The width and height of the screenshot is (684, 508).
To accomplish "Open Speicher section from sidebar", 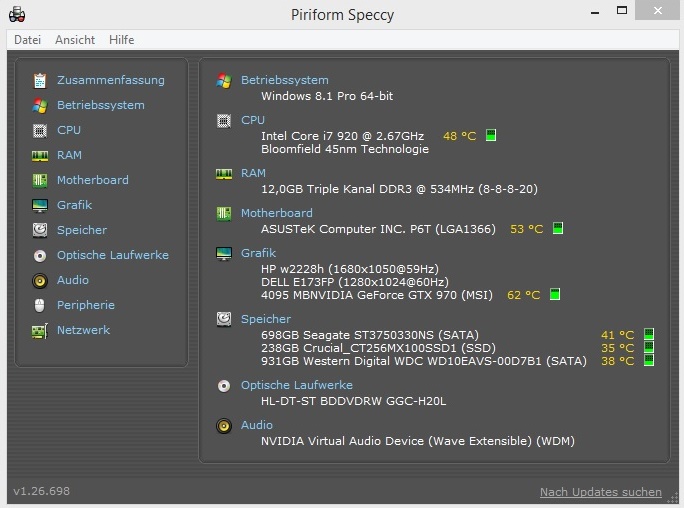I will (82, 230).
